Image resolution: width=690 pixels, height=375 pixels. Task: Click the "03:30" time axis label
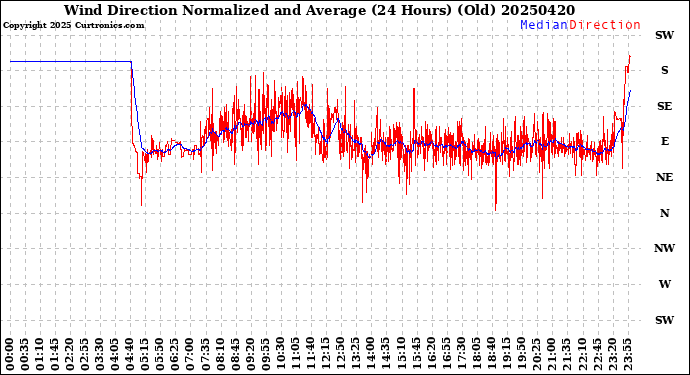tap(100, 354)
